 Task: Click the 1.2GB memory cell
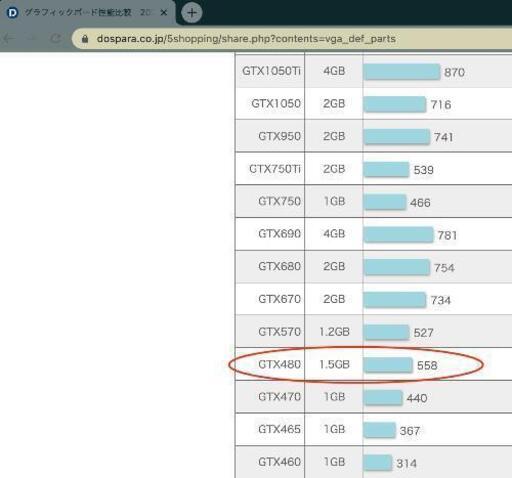click(334, 331)
